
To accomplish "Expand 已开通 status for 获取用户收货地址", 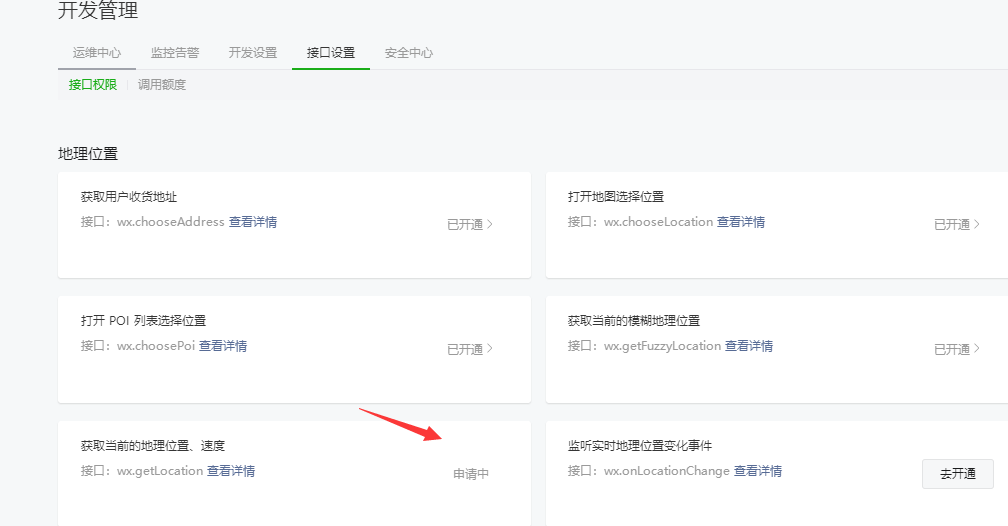I will (x=470, y=225).
